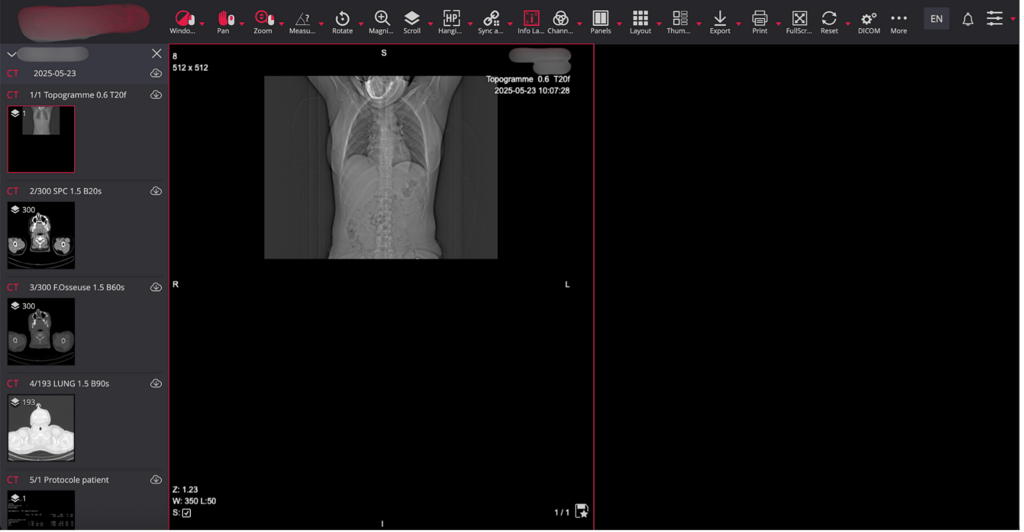The image size is (1024, 532).
Task: Select the '2025-05-23' study date label
Action: click(x=55, y=74)
